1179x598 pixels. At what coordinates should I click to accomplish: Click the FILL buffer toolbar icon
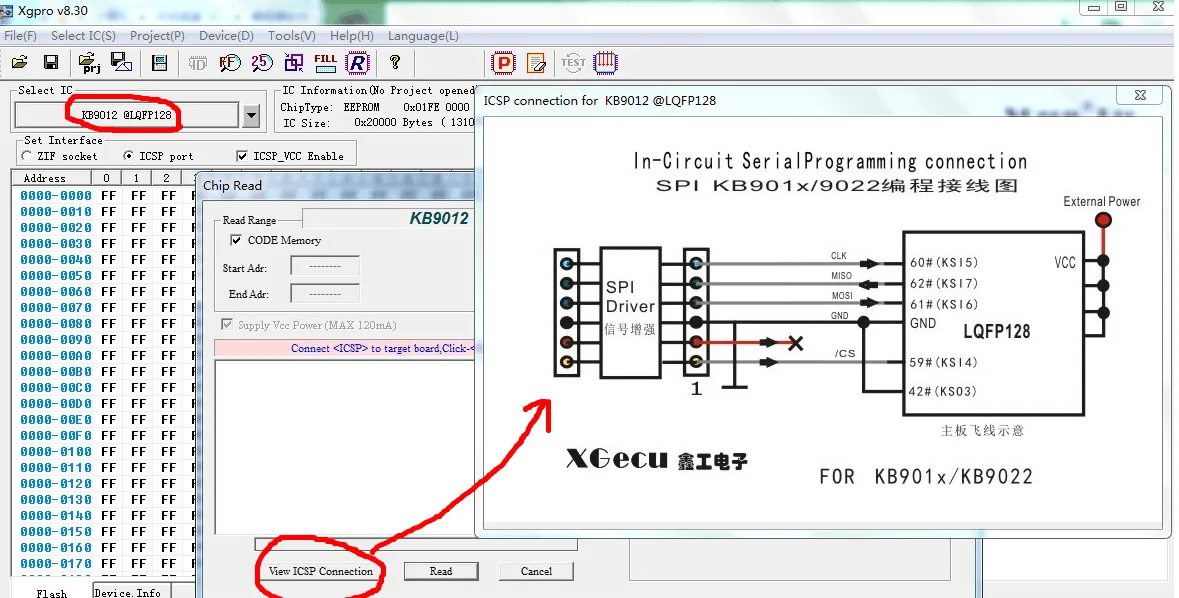tap(326, 62)
